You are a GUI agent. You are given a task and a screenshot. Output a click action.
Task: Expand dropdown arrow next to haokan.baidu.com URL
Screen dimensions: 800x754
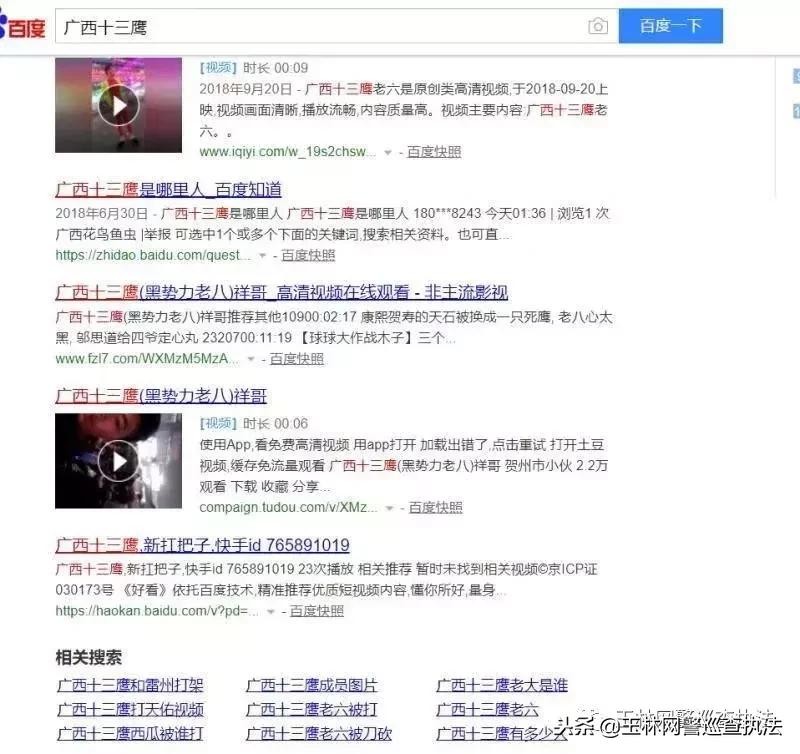[271, 611]
